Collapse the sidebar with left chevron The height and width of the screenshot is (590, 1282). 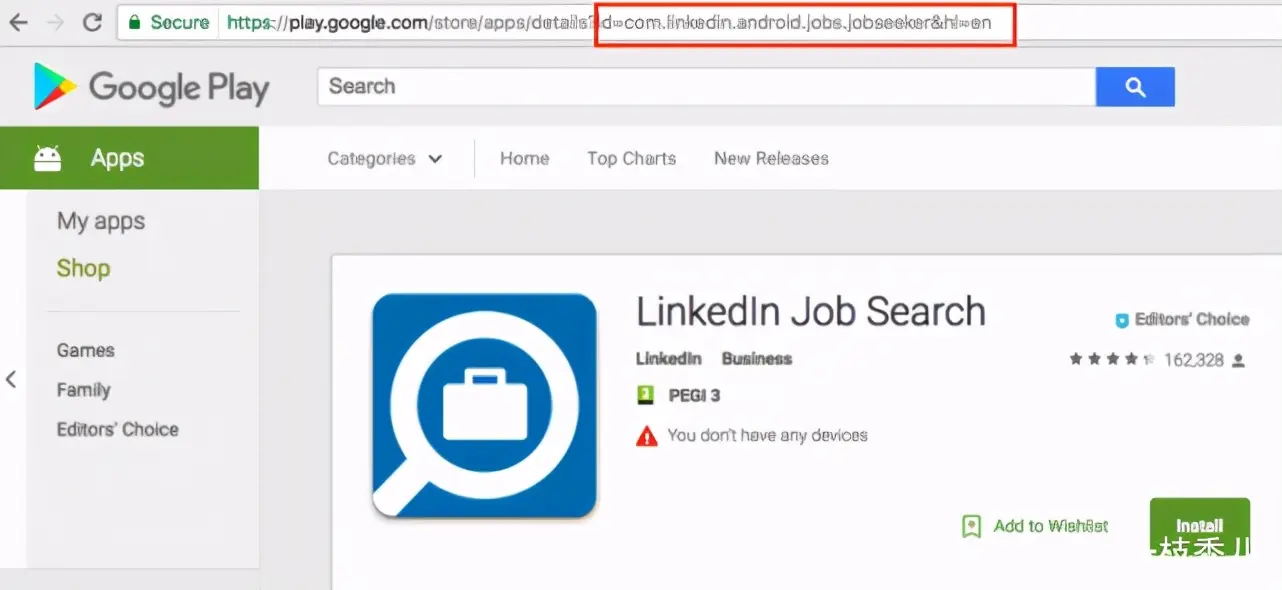11,379
